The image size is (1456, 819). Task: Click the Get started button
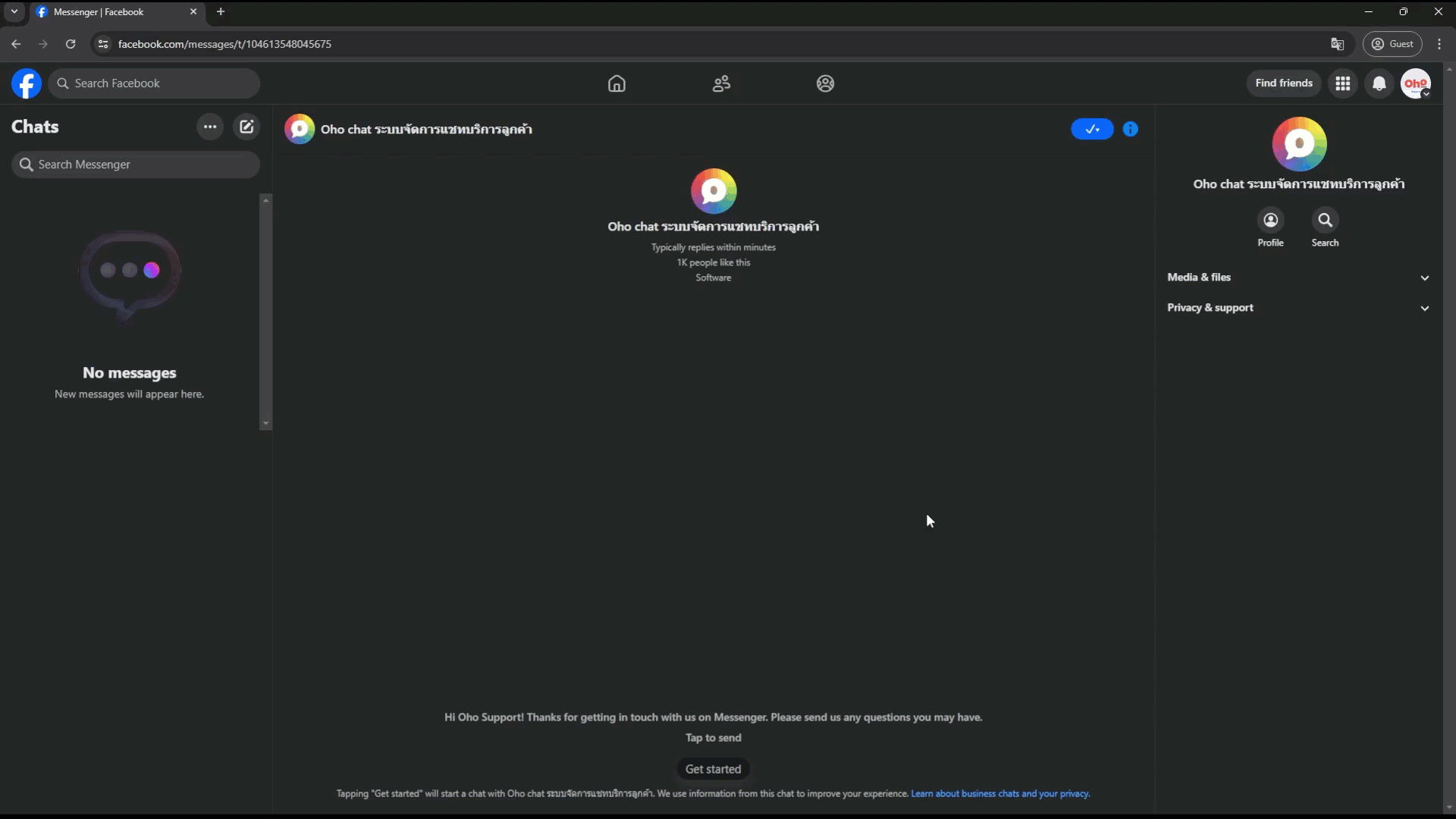coord(713,769)
